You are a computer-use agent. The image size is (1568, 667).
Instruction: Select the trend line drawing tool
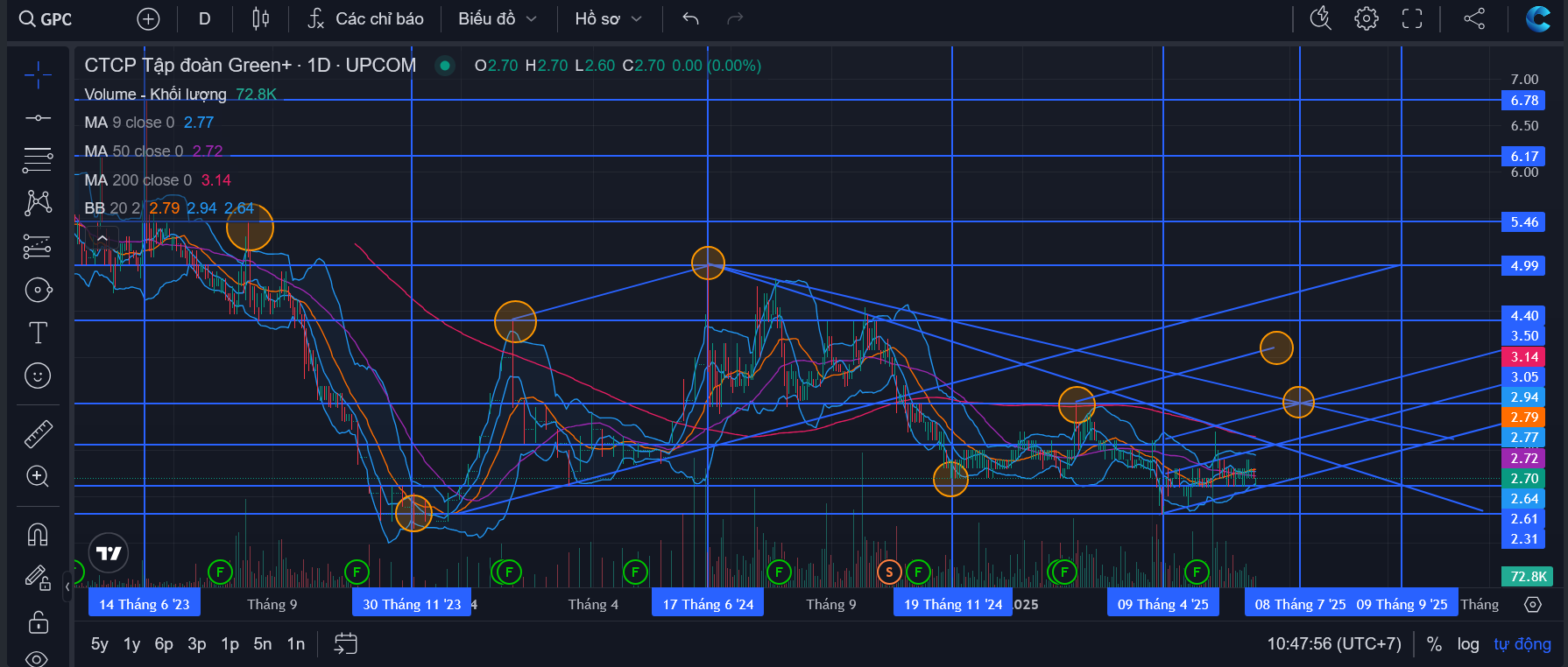(38, 118)
